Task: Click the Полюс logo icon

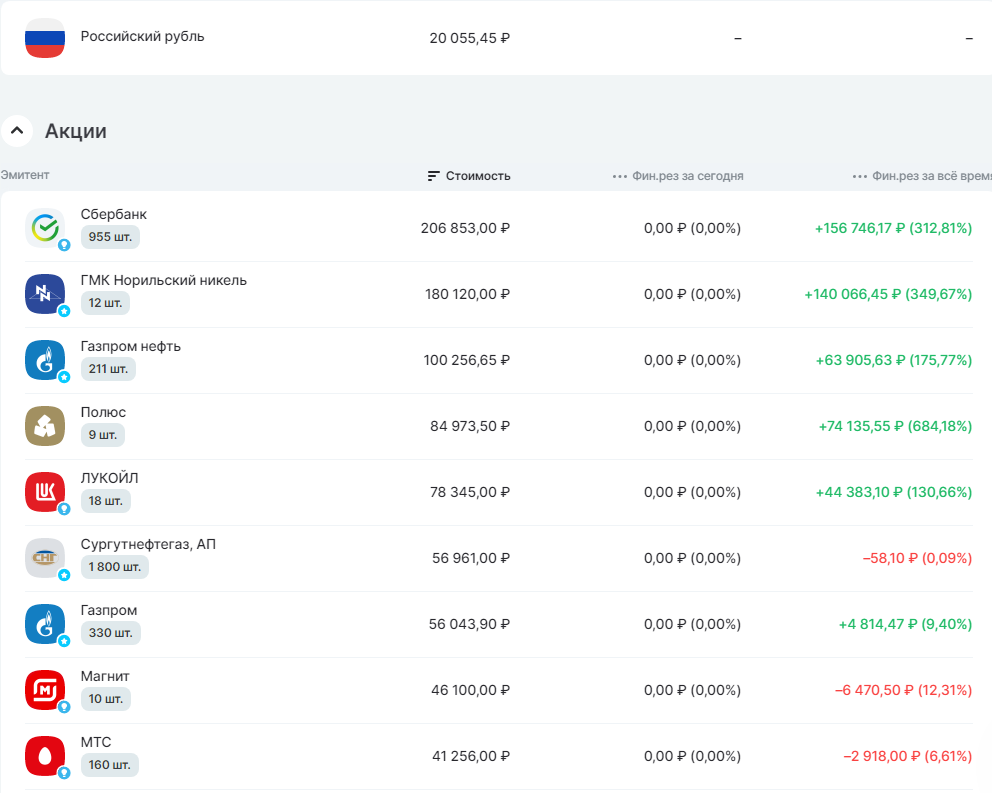Action: (45, 426)
